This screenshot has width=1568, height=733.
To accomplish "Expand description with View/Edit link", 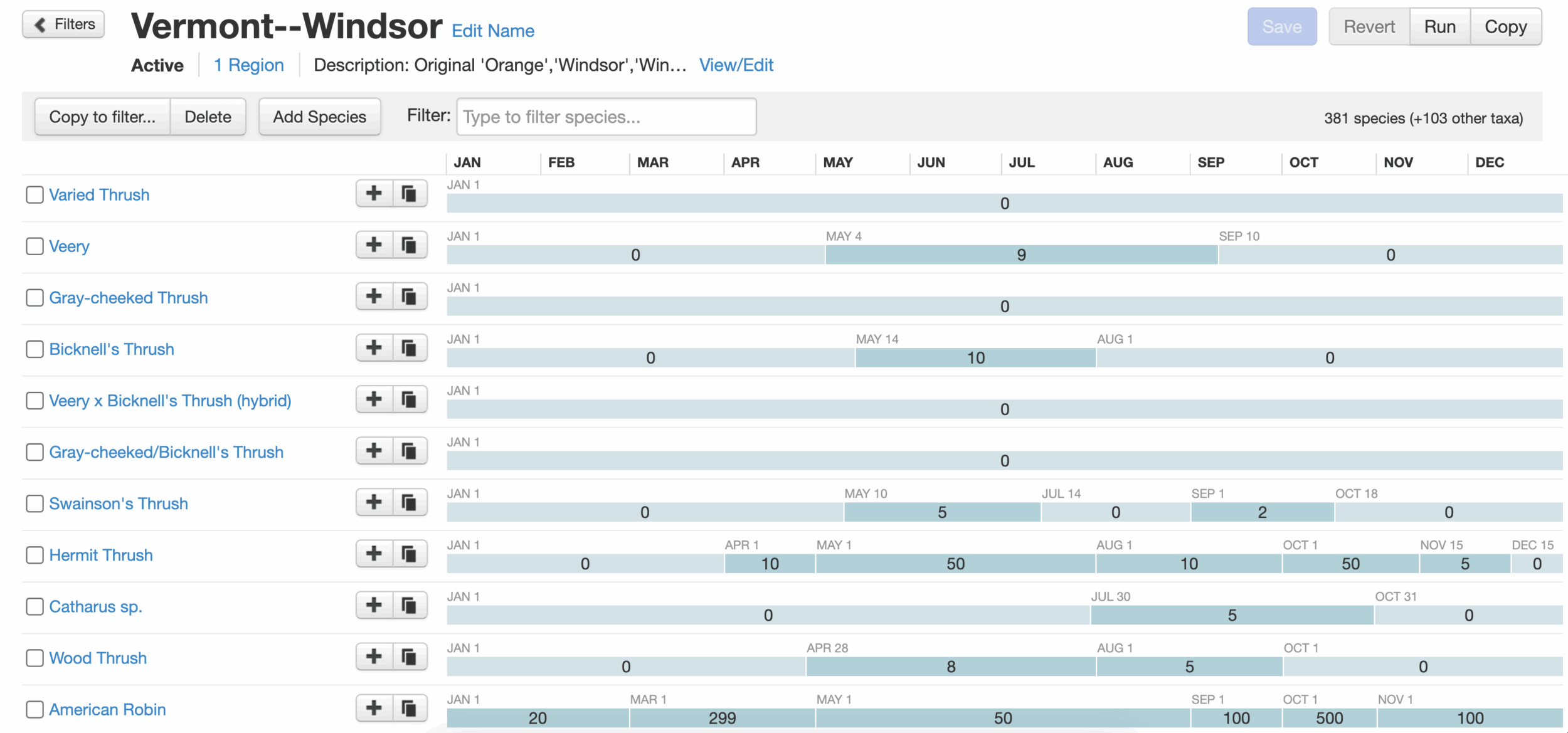I will [736, 65].
